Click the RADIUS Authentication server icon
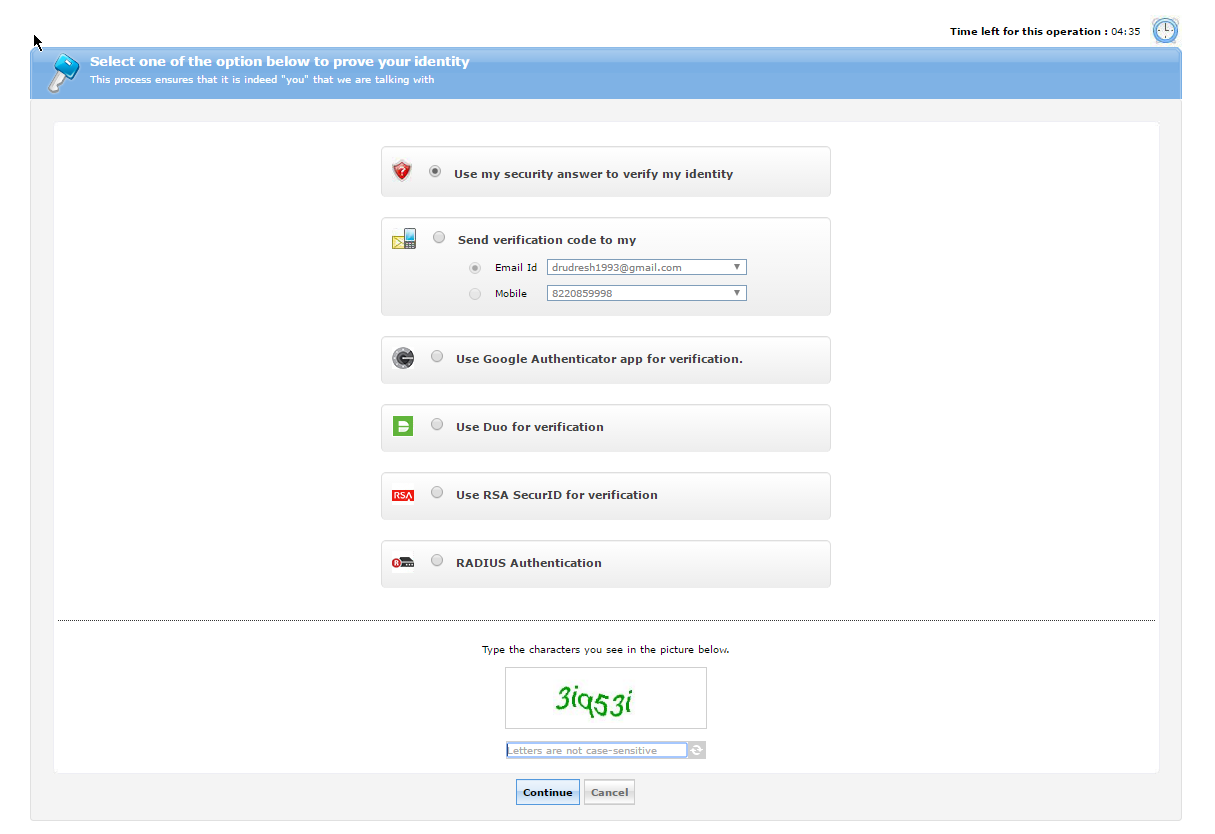1215x834 pixels. [x=403, y=563]
